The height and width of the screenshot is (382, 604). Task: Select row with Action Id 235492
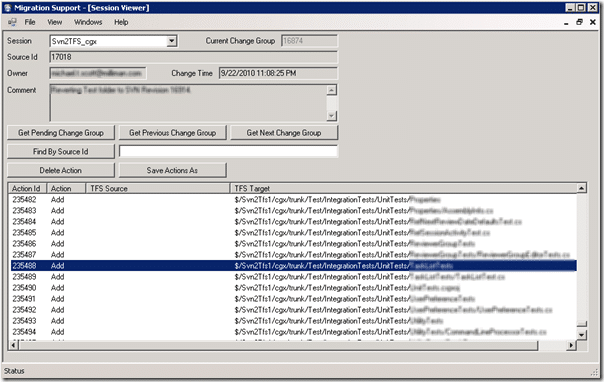point(293,310)
